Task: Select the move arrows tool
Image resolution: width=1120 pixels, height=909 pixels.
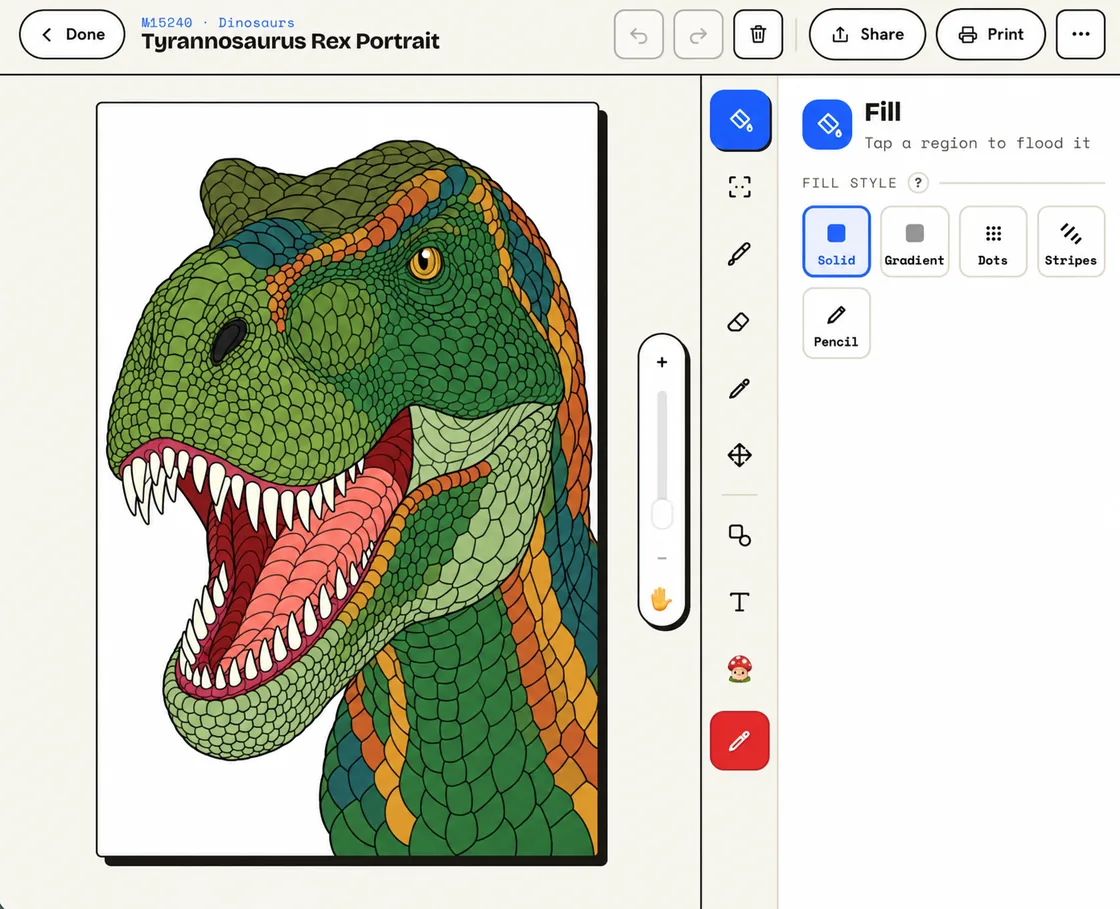Action: tap(739, 455)
